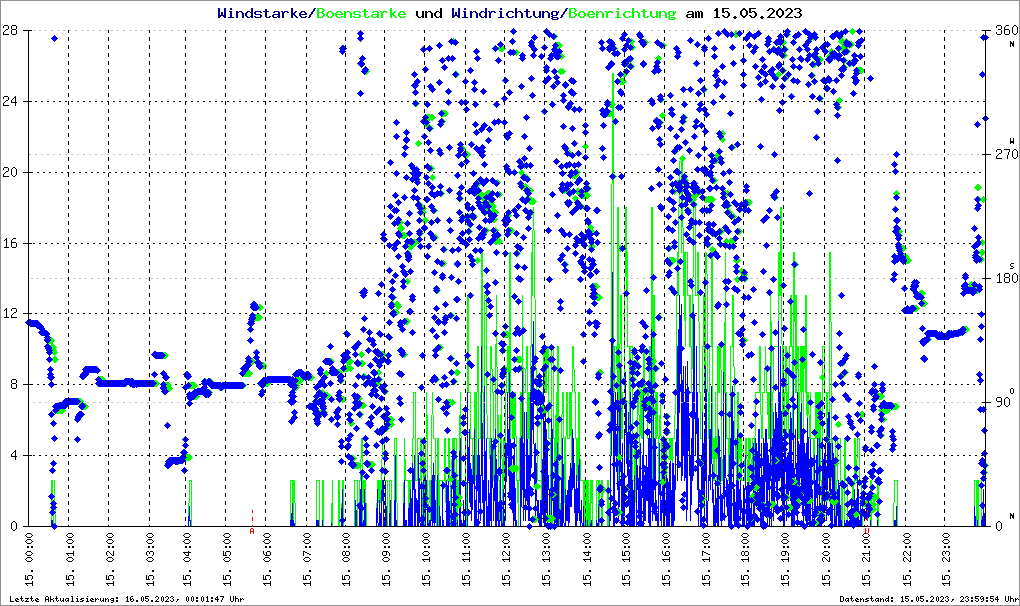Click the red sunset marker 'U'
Image resolution: width=1020 pixels, height=606 pixels.
pos(867,532)
